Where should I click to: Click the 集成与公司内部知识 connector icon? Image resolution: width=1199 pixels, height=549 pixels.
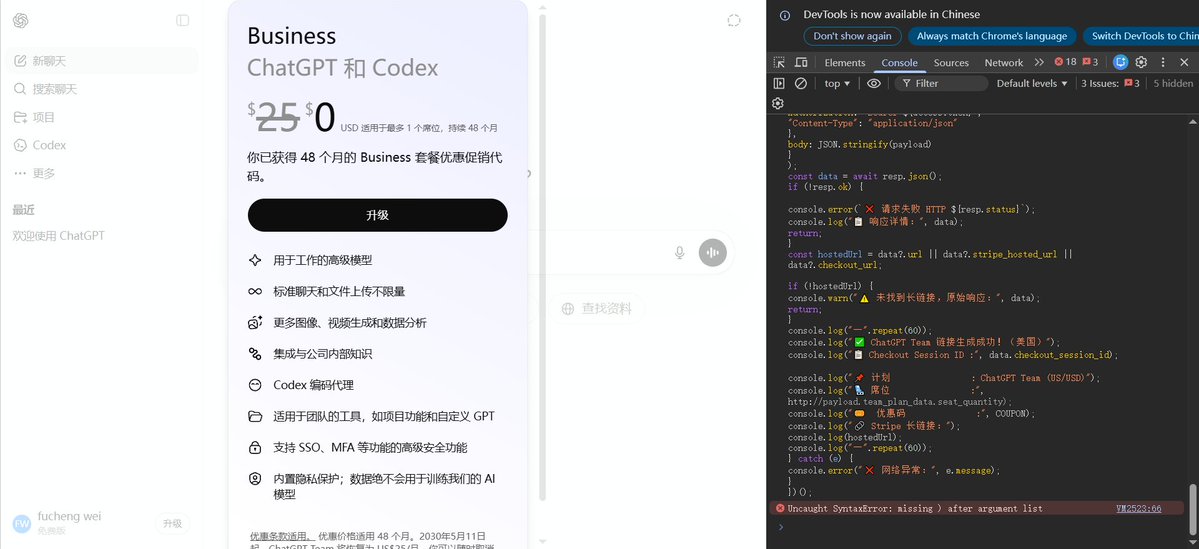tap(255, 354)
